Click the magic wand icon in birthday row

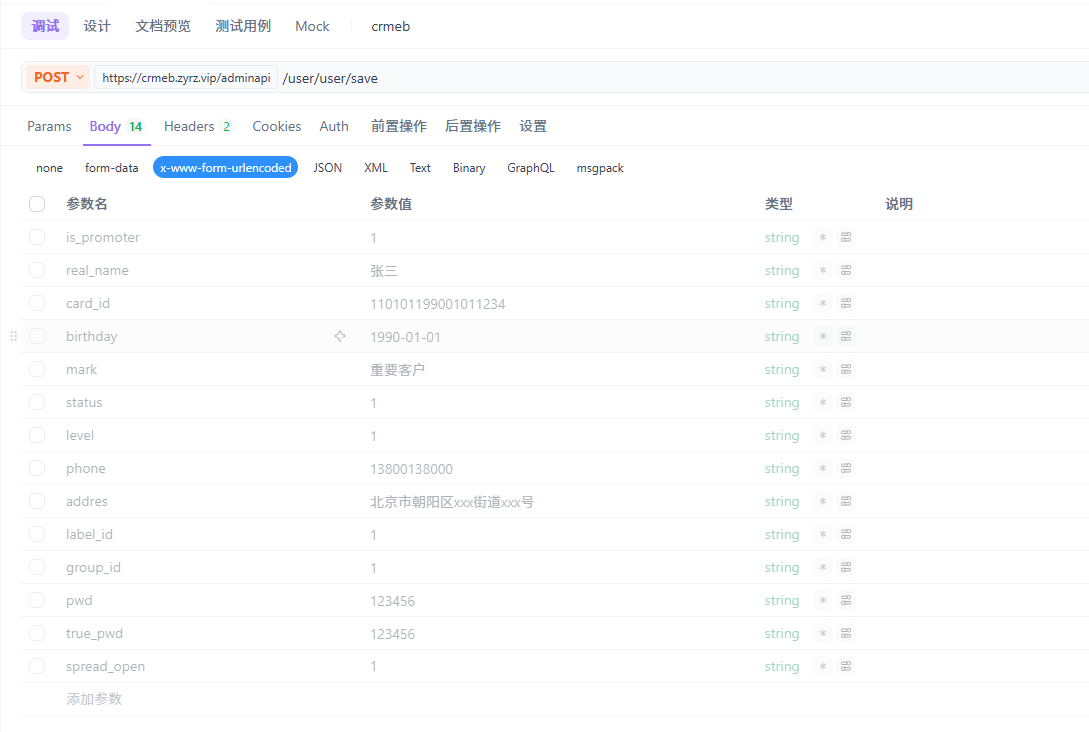(x=340, y=336)
